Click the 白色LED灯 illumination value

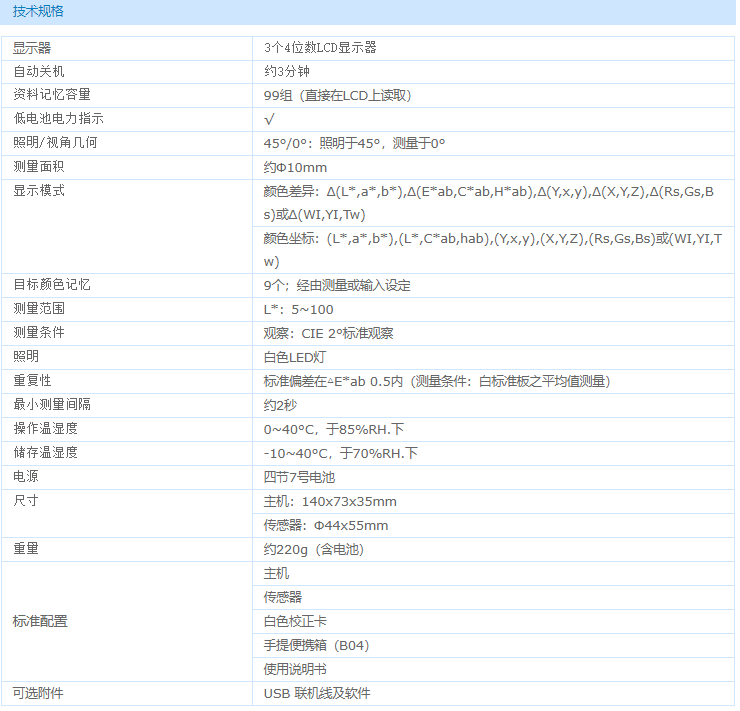(294, 357)
